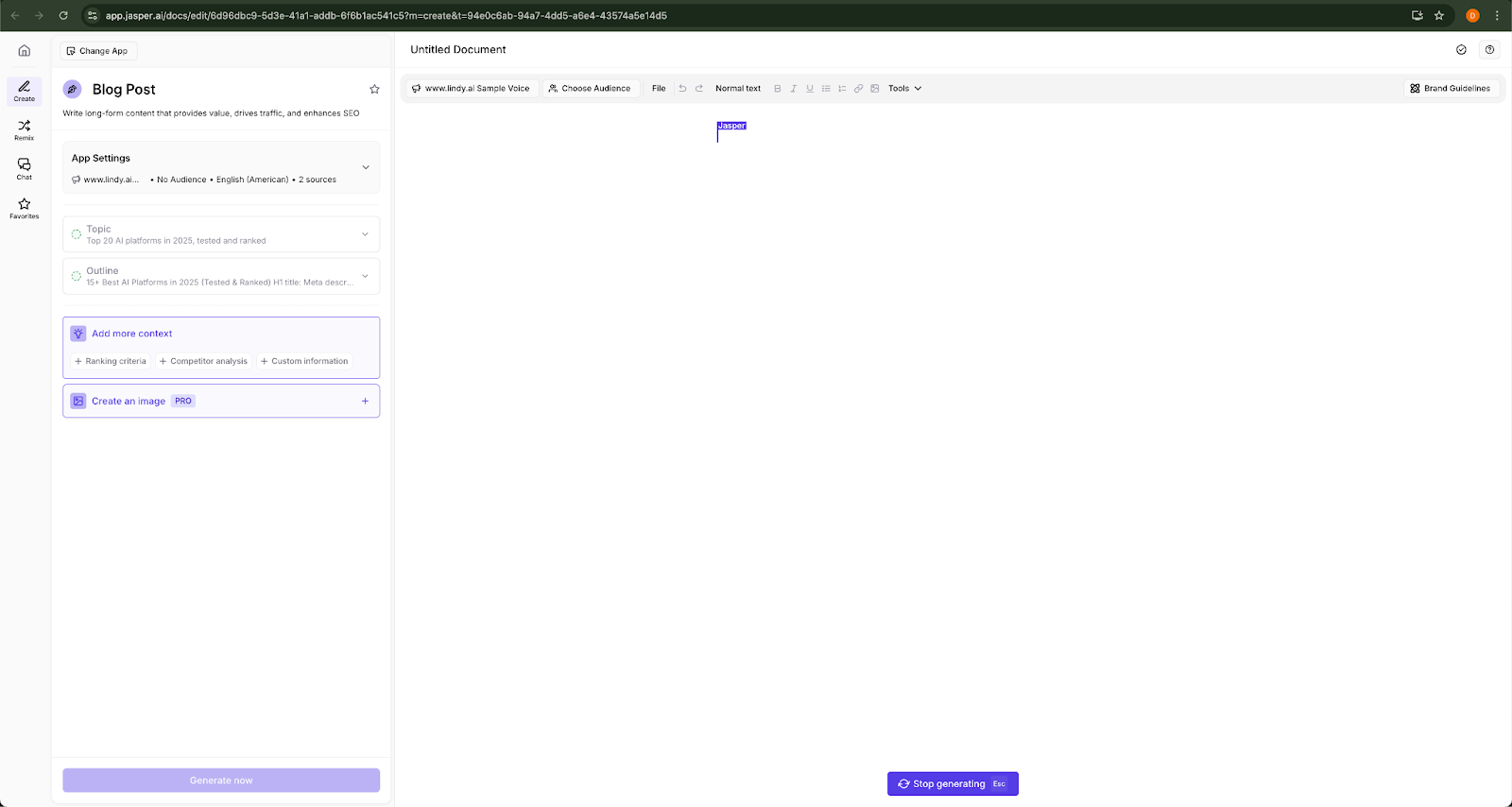Click the PRO badge
The image size is (1512, 807).
183,401
